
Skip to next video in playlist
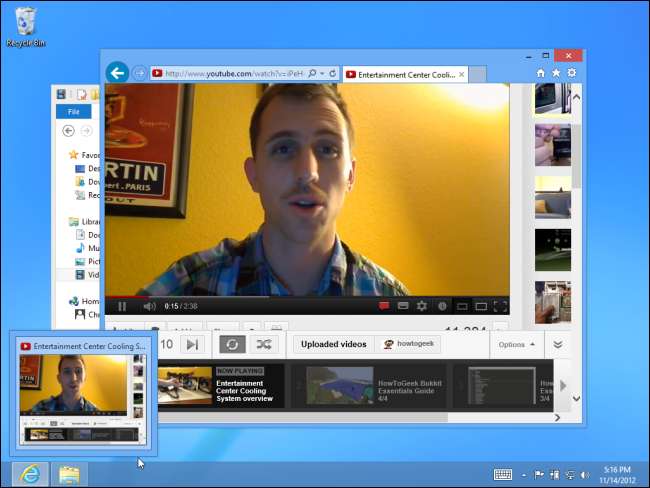pyautogui.click(x=193, y=344)
